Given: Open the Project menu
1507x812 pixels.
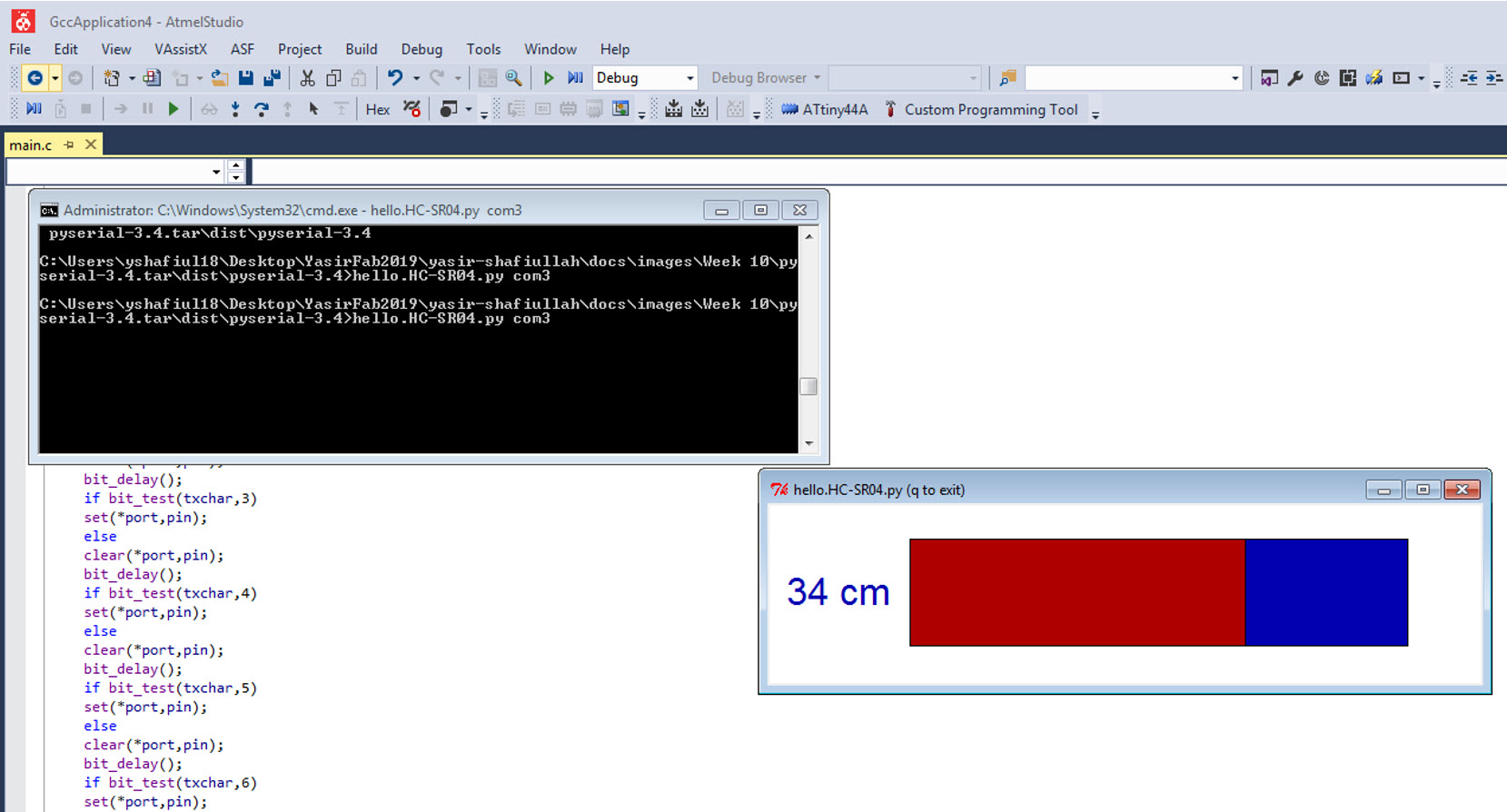Looking at the screenshot, I should pos(300,49).
